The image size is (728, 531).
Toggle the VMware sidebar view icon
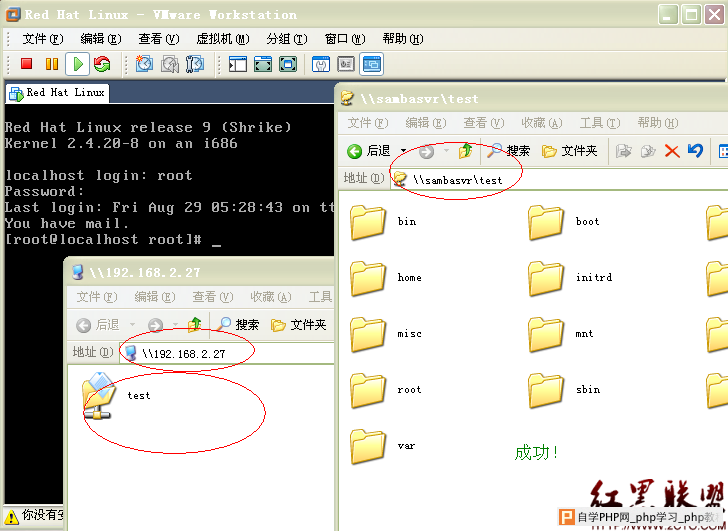point(238,64)
